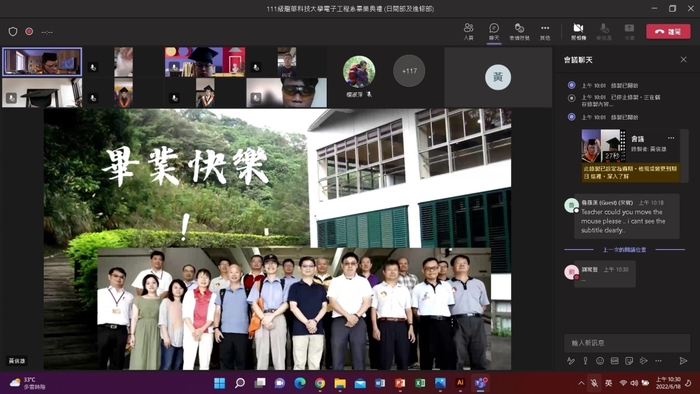700x394 pixels.
Task: Turn on the camera in meeting toolbar
Action: click(579, 32)
